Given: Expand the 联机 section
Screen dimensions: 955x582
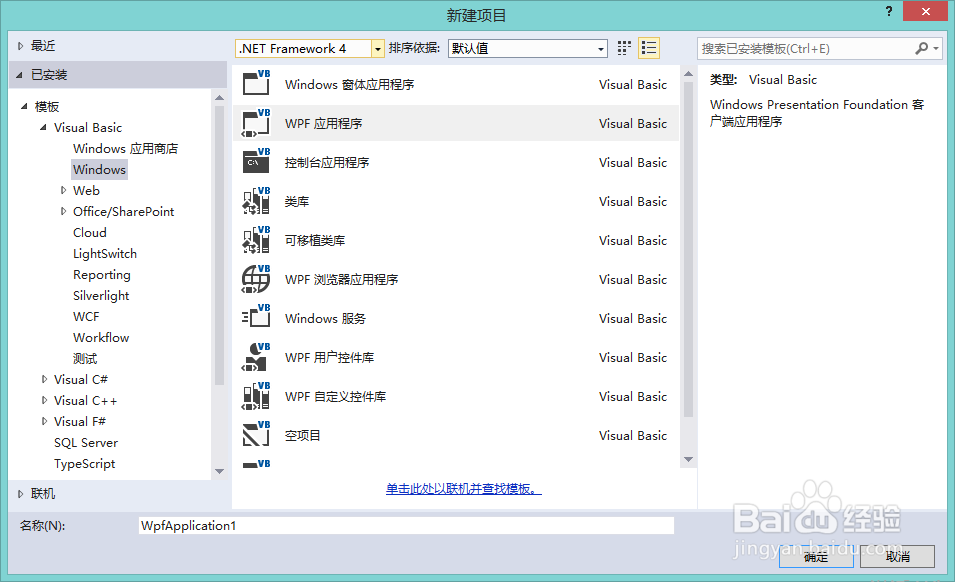Looking at the screenshot, I should pos(20,494).
